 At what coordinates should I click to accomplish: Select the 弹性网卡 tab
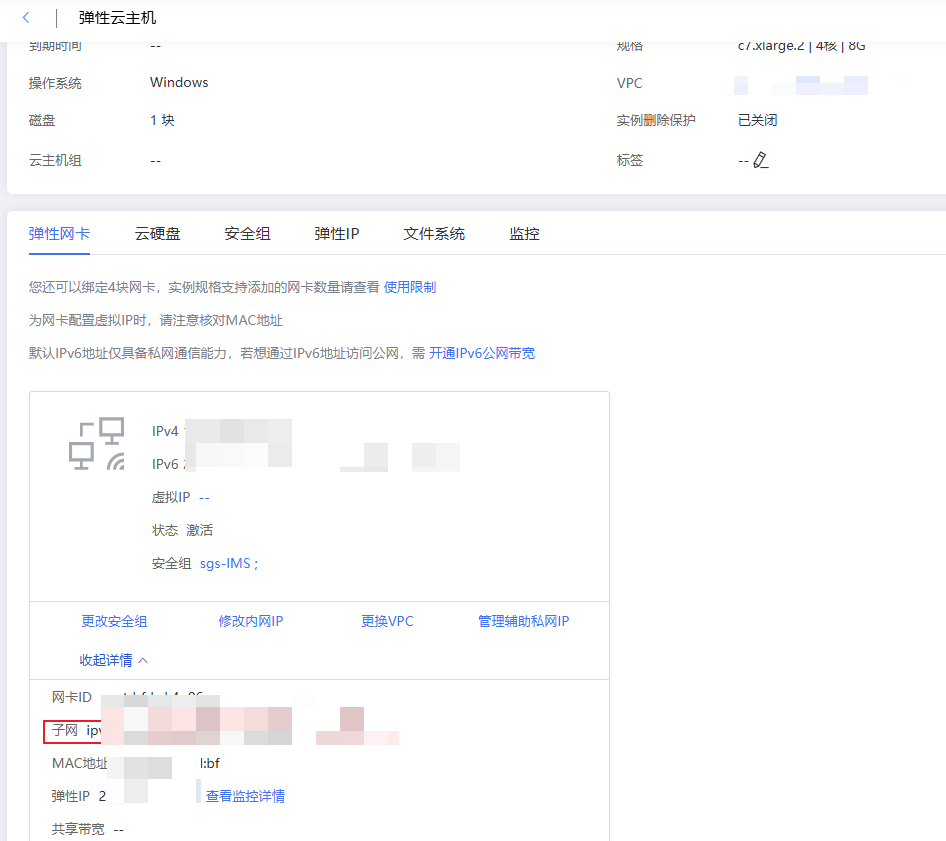59,234
